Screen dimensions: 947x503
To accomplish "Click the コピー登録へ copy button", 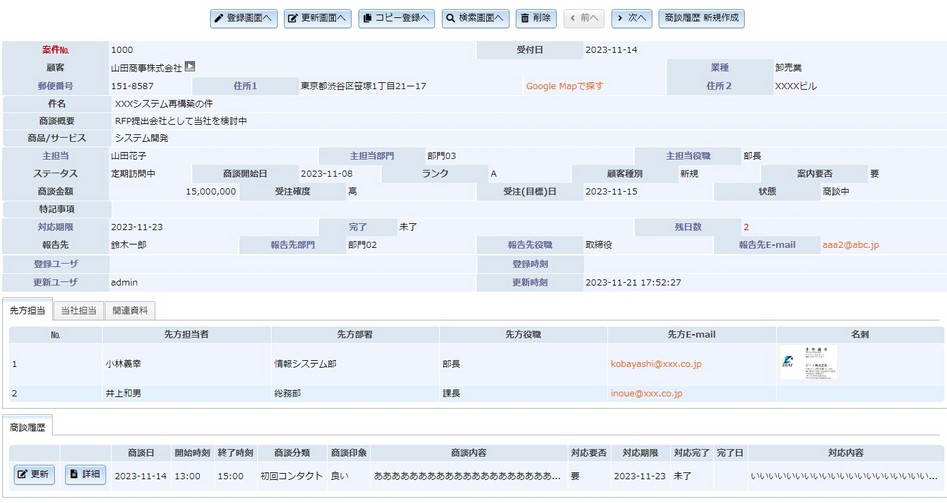I will point(396,18).
